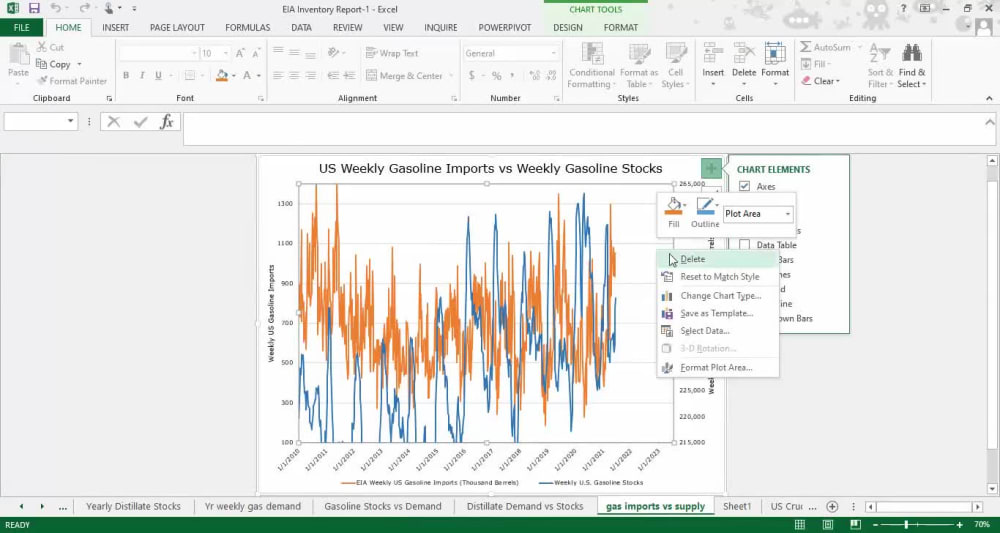Click the Cut scissors icon
Image resolution: width=1000 pixels, height=533 pixels.
click(41, 47)
